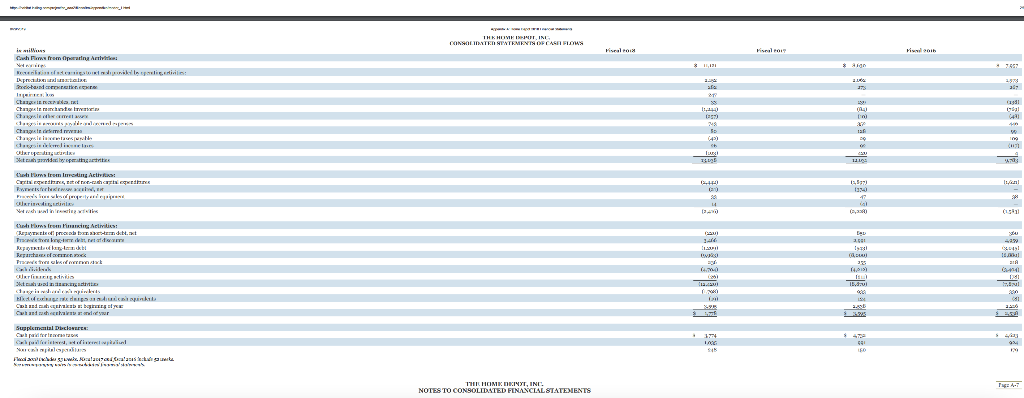Click Fiscal 2016 net cash from operating activities total
The width and height of the screenshot is (1024, 398).
click(1011, 159)
